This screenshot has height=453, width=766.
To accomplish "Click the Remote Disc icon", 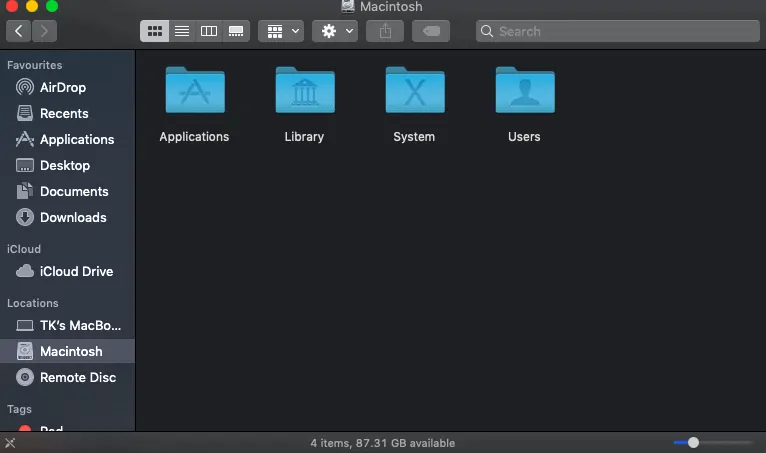I will click(25, 377).
